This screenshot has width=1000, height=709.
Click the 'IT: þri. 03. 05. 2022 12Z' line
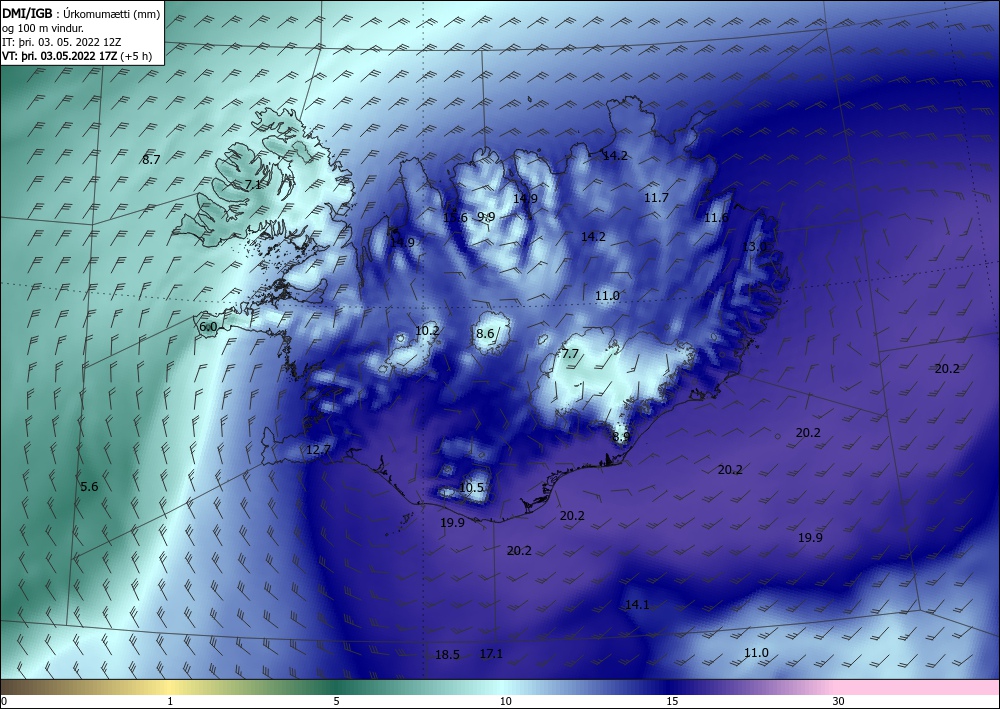pos(62,42)
